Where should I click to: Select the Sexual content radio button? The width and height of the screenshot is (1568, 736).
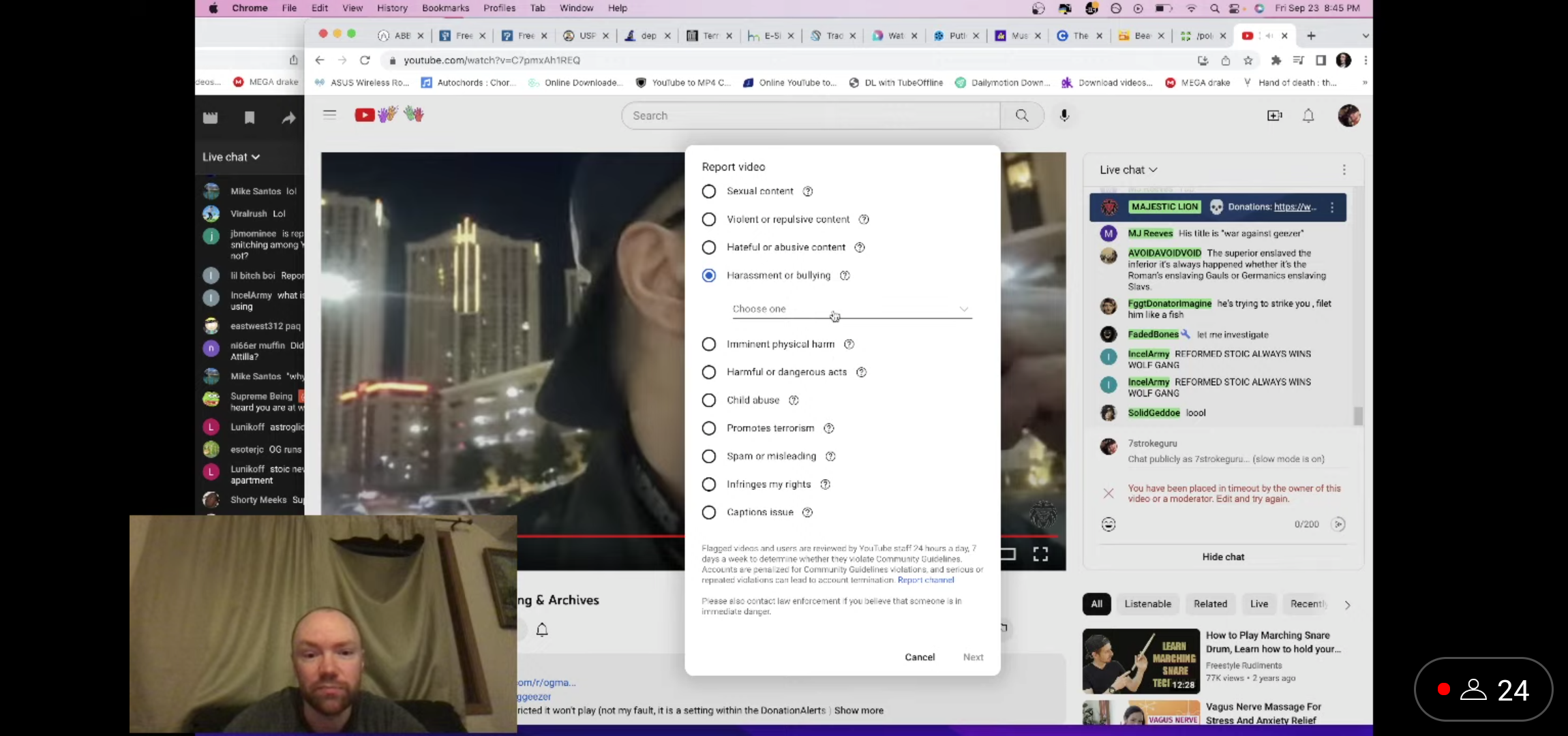point(709,191)
